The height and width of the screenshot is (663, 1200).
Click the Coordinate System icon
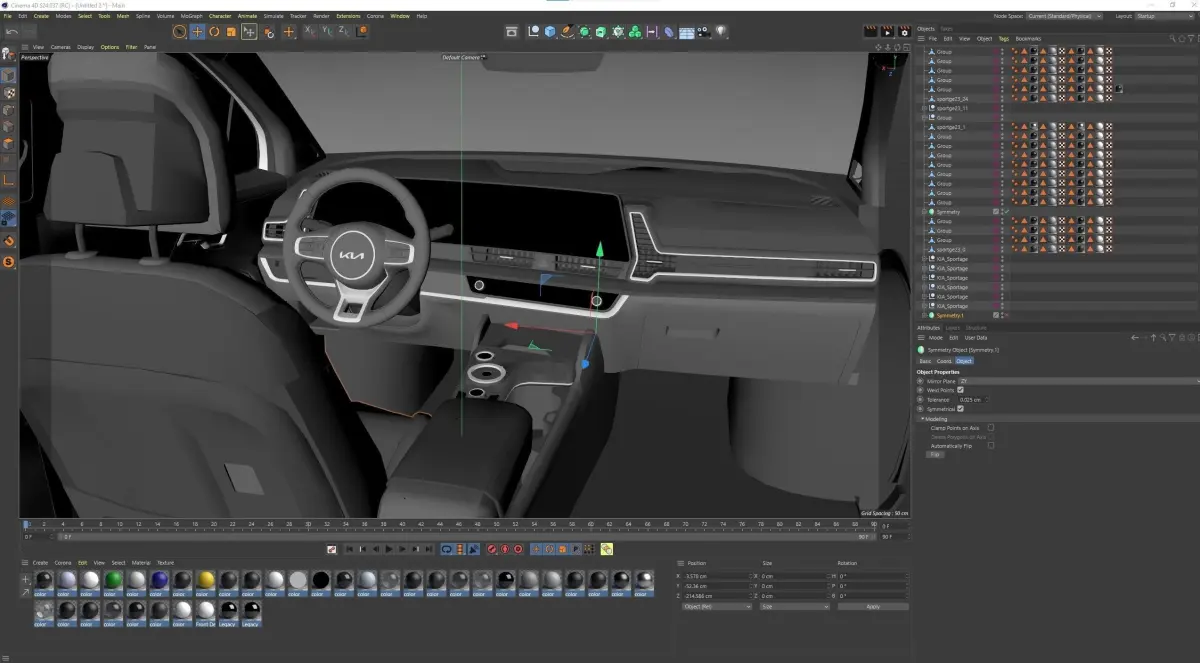pyautogui.click(x=361, y=32)
